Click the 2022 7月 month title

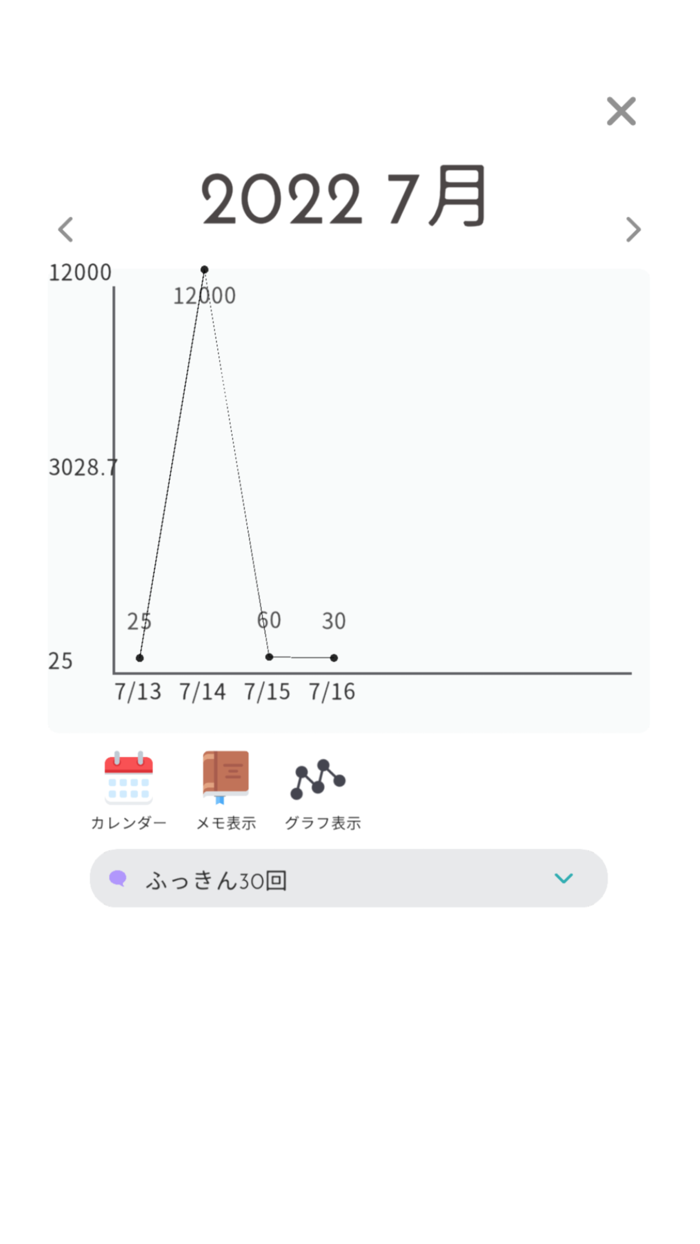tap(345, 198)
